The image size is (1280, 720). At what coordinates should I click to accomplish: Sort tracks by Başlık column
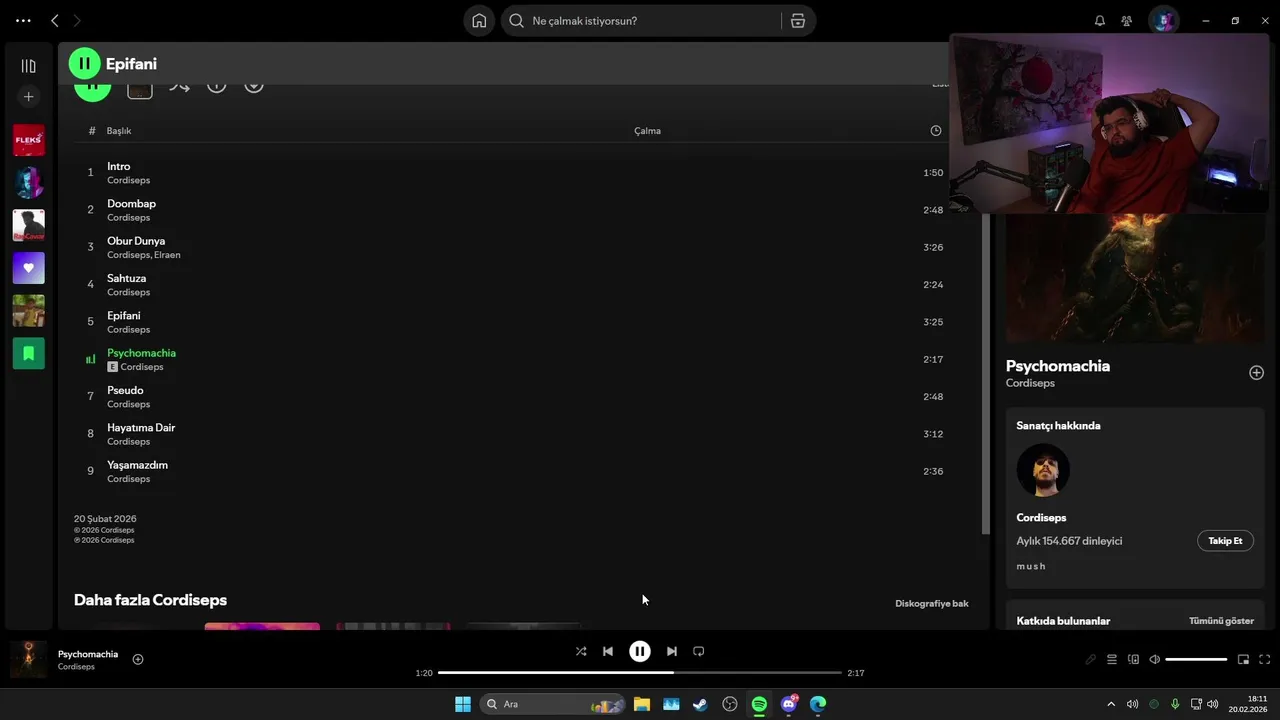tap(119, 131)
